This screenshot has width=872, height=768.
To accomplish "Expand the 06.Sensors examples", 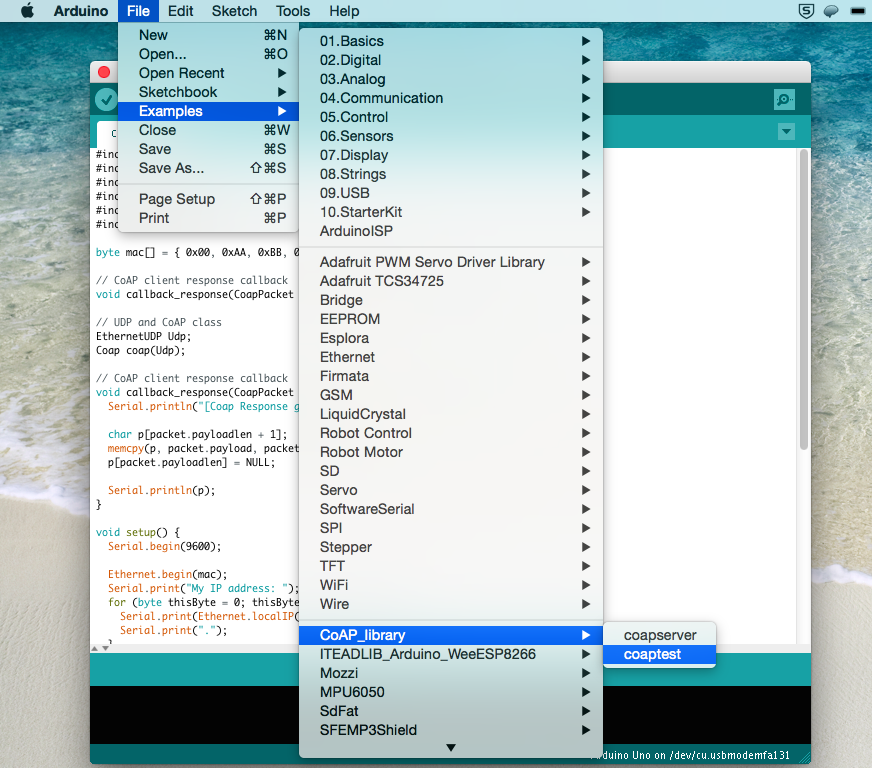I will 451,136.
